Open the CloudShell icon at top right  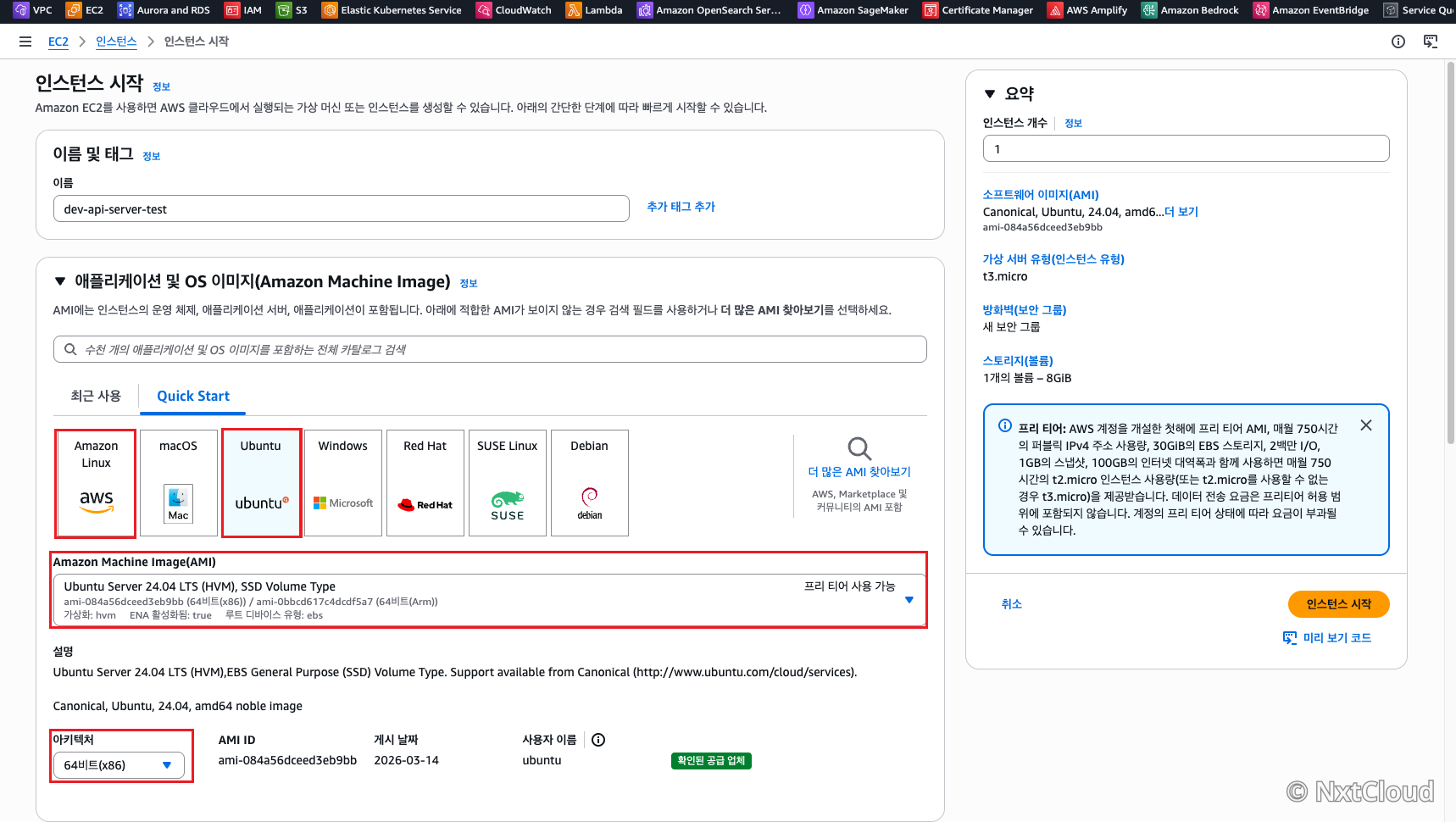click(x=1431, y=42)
